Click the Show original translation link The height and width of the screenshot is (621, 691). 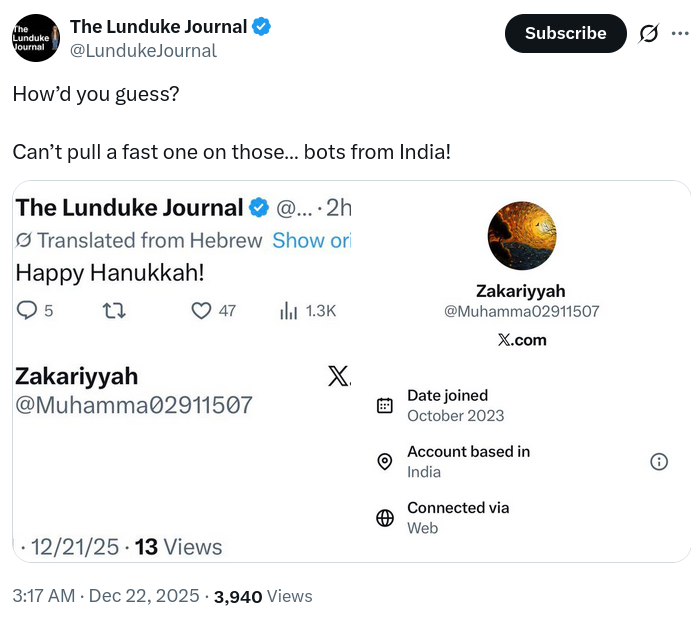pyautogui.click(x=312, y=240)
